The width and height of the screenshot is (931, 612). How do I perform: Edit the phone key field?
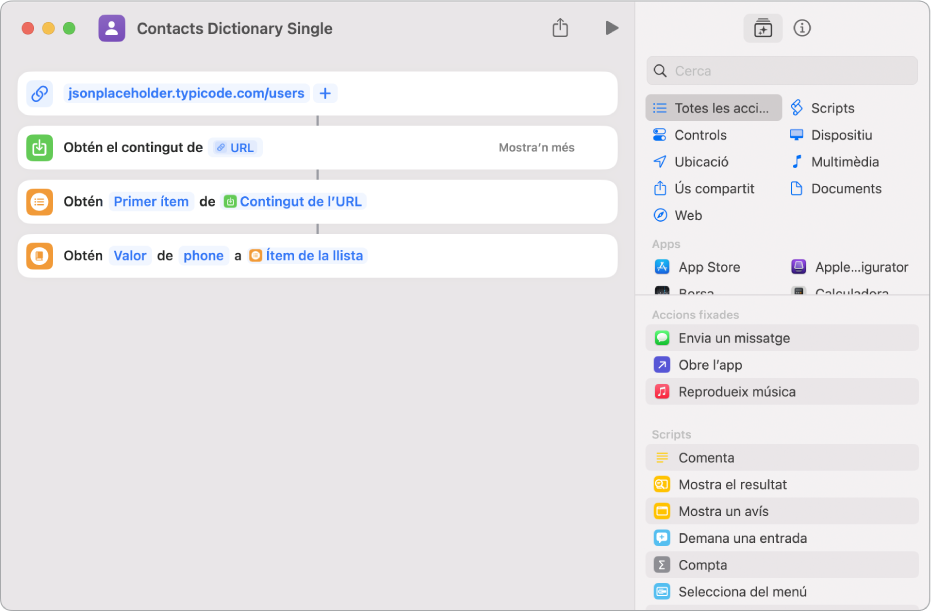(x=203, y=256)
